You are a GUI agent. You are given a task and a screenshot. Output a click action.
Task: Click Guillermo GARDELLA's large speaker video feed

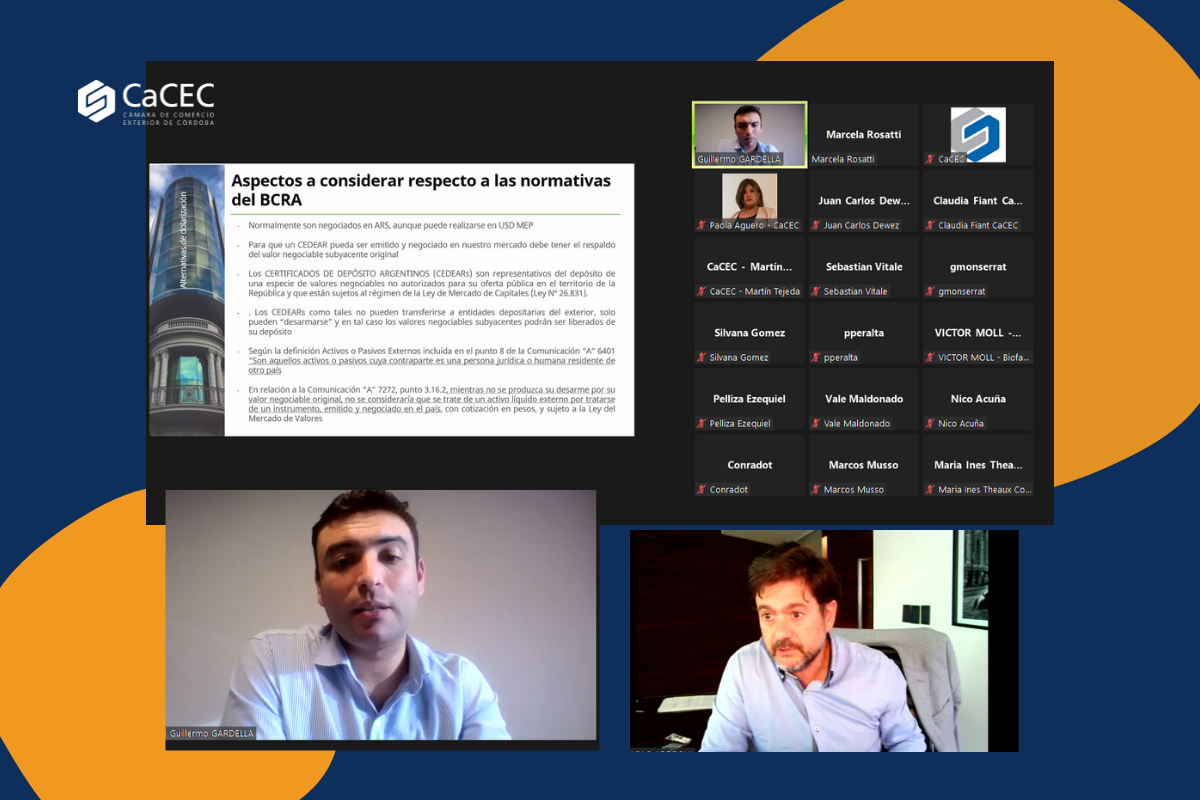point(381,615)
